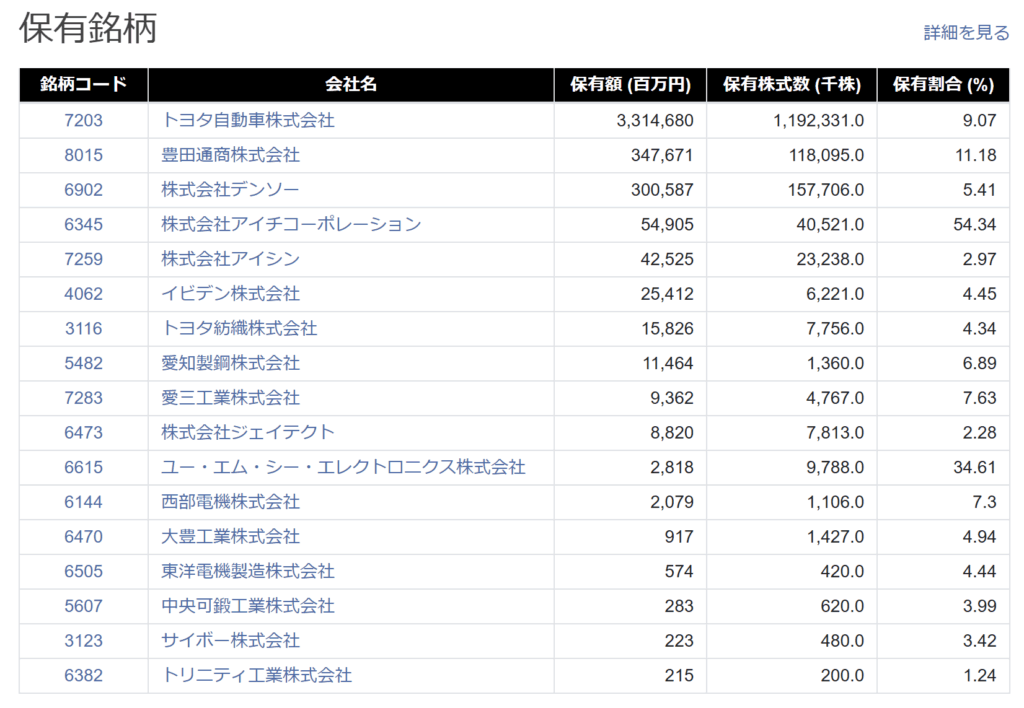Open stock code 3116 link
This screenshot has width=1024, height=708.
pyautogui.click(x=84, y=328)
